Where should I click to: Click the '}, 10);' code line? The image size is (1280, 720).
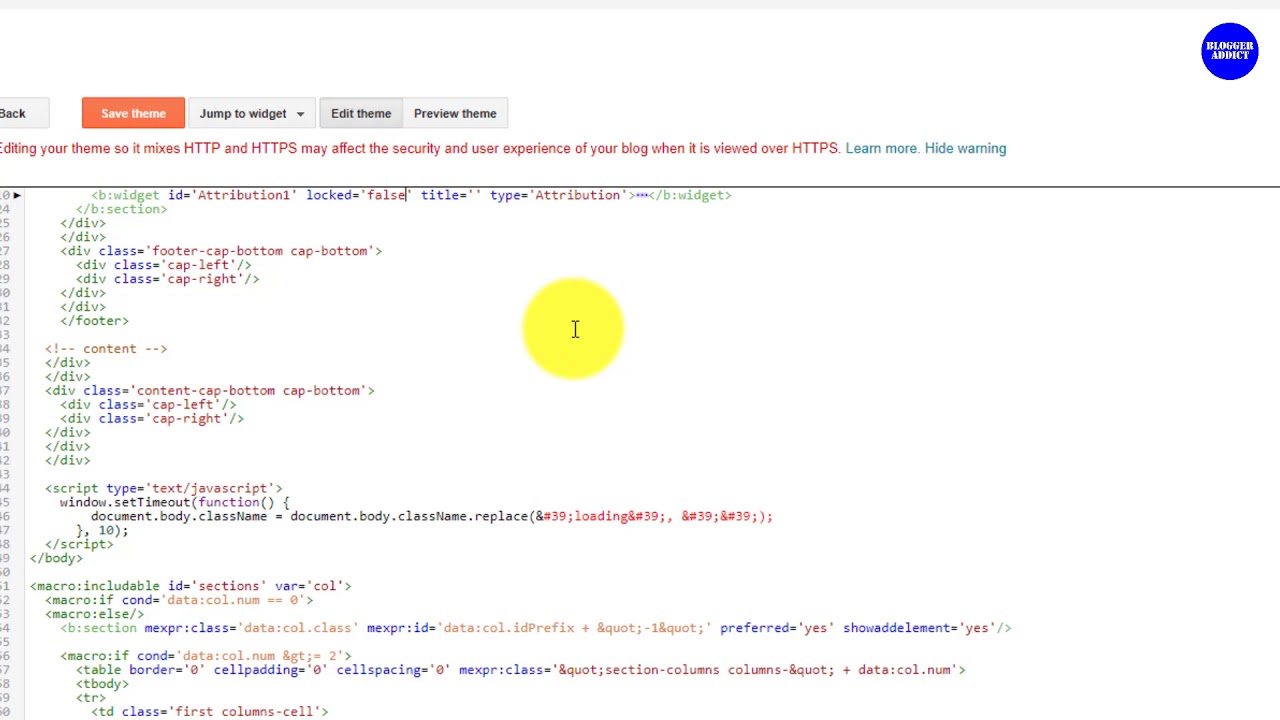click(x=102, y=531)
